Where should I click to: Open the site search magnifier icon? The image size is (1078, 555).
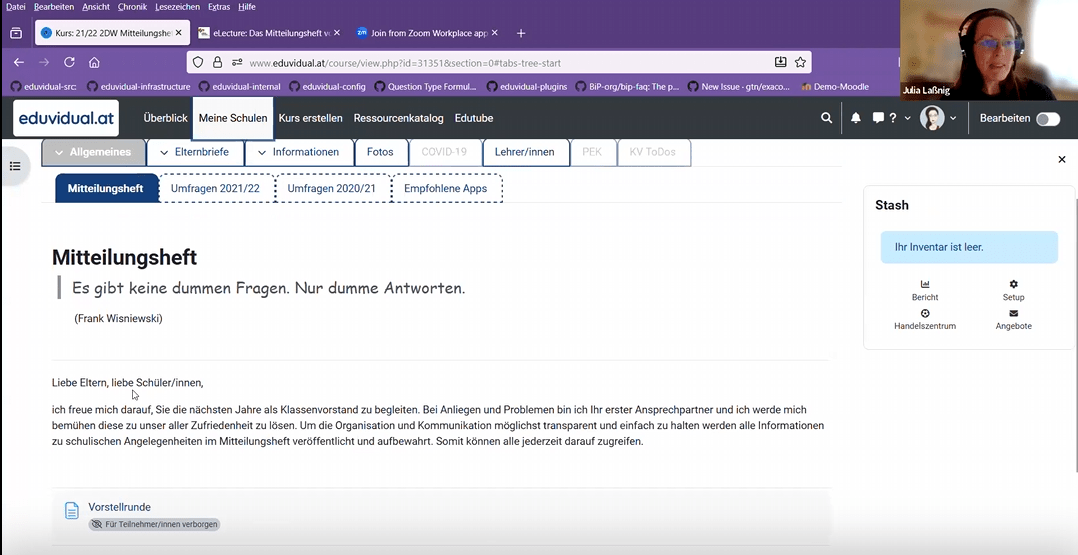coord(826,118)
